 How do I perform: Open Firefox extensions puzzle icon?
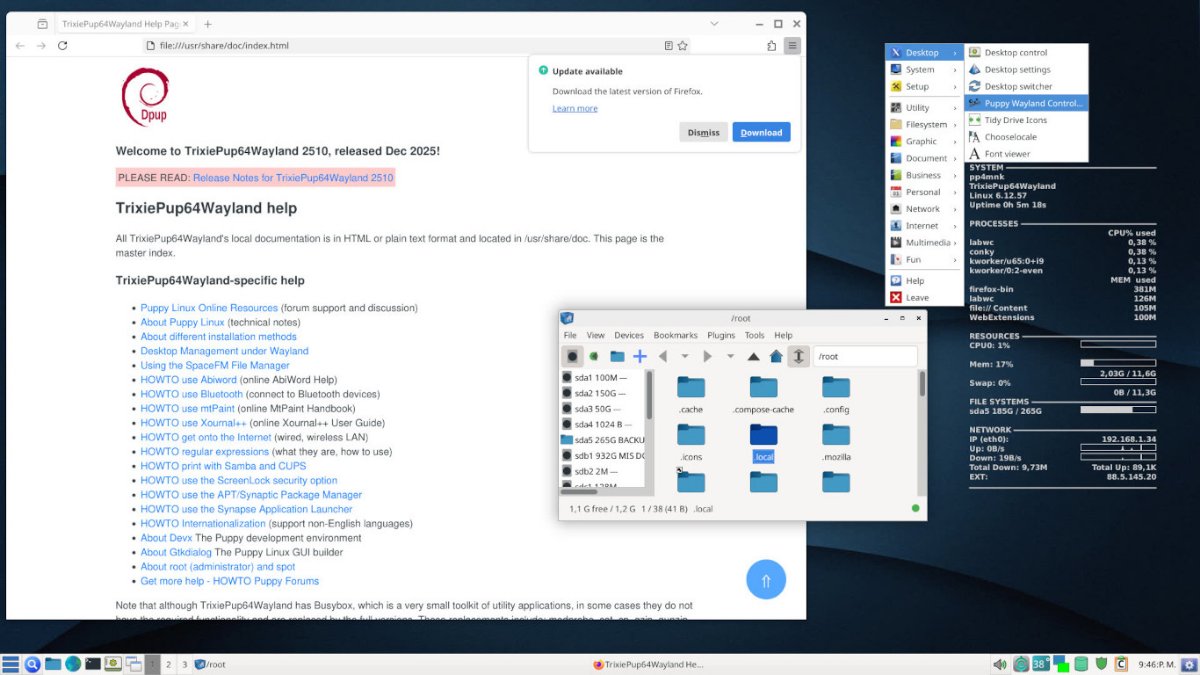pyautogui.click(x=771, y=45)
